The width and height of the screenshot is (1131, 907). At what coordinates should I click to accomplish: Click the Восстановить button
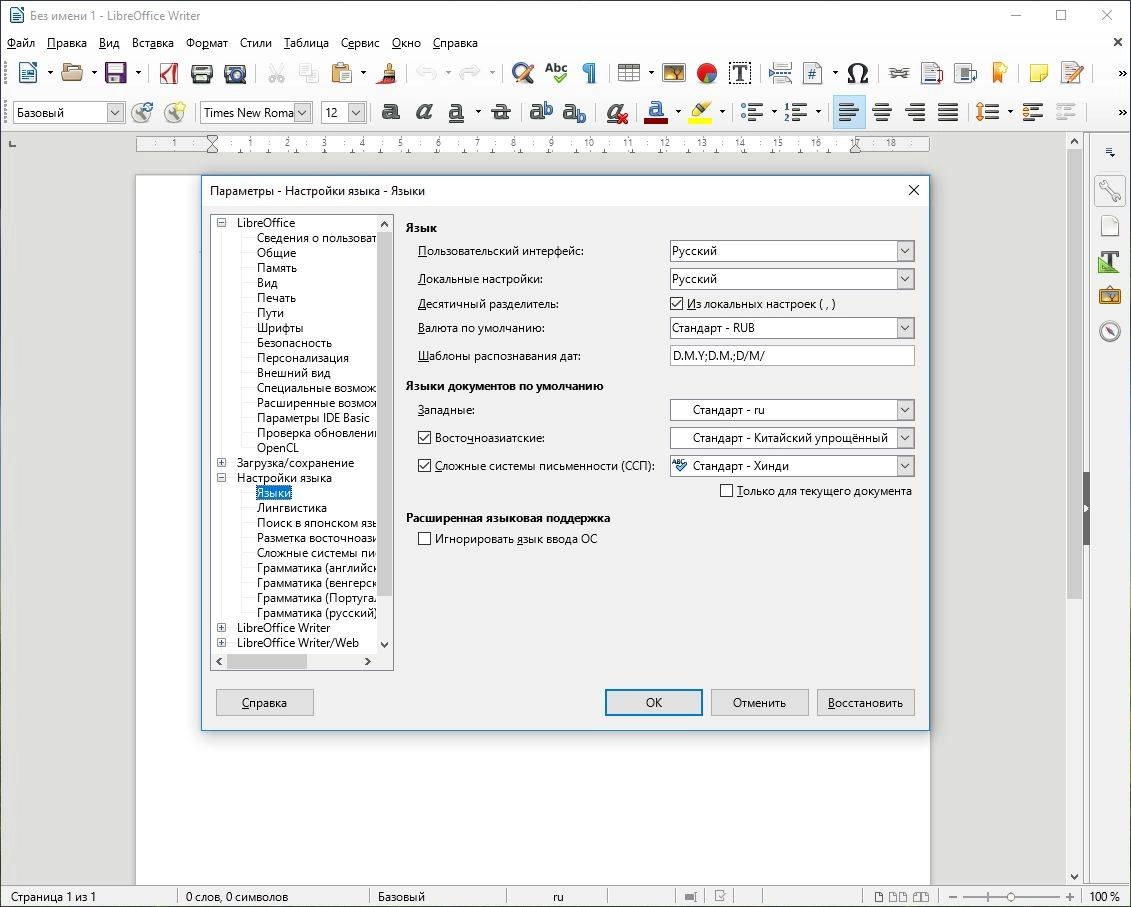point(866,703)
